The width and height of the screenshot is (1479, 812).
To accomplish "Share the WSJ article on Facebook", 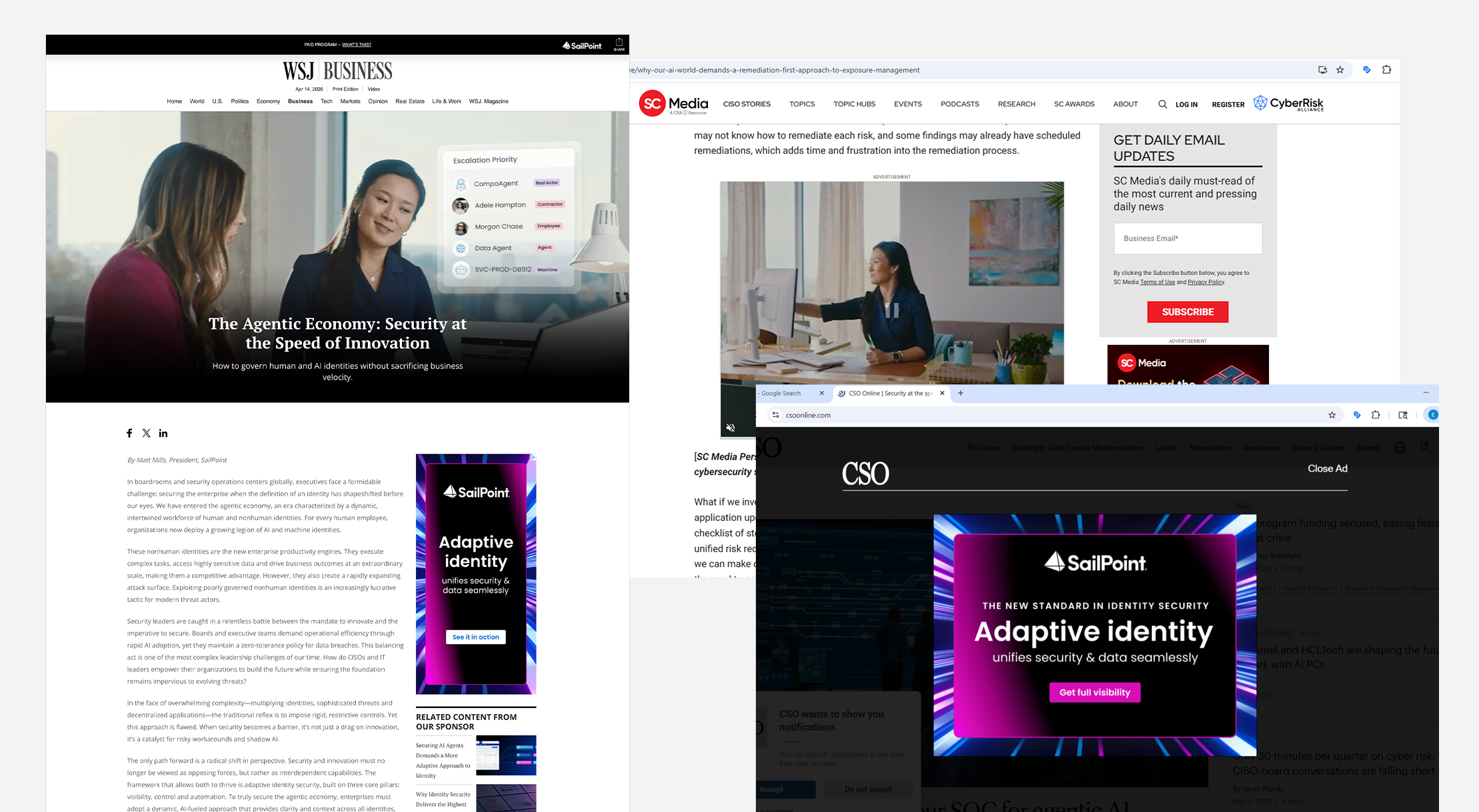I will pyautogui.click(x=129, y=433).
